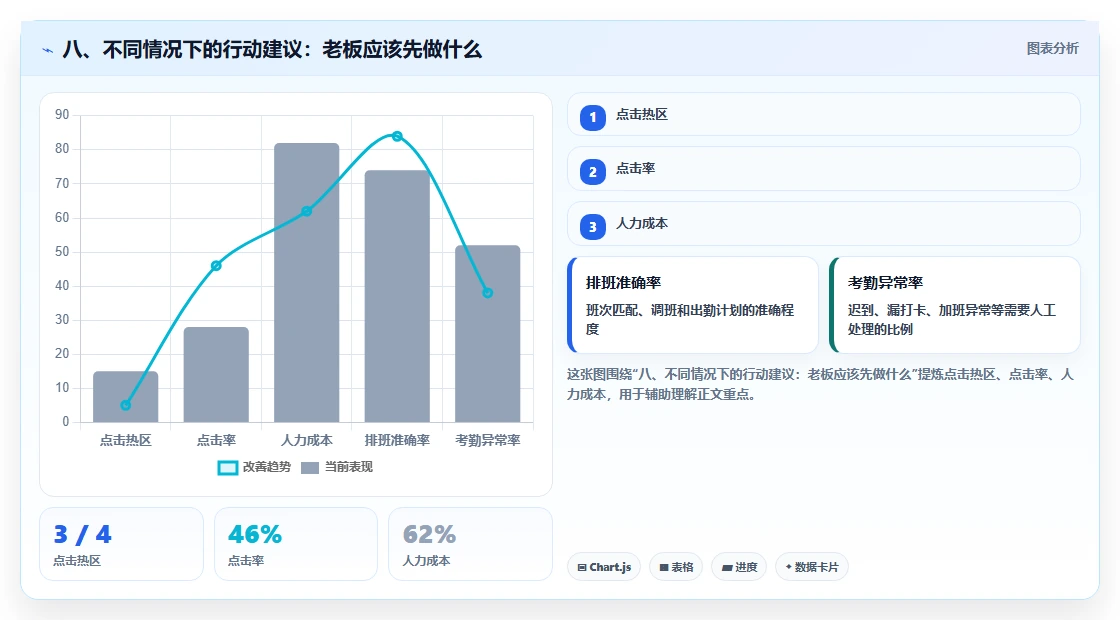Click the 排班准确率 x-axis label
This screenshot has width=1120, height=620.
397,441
